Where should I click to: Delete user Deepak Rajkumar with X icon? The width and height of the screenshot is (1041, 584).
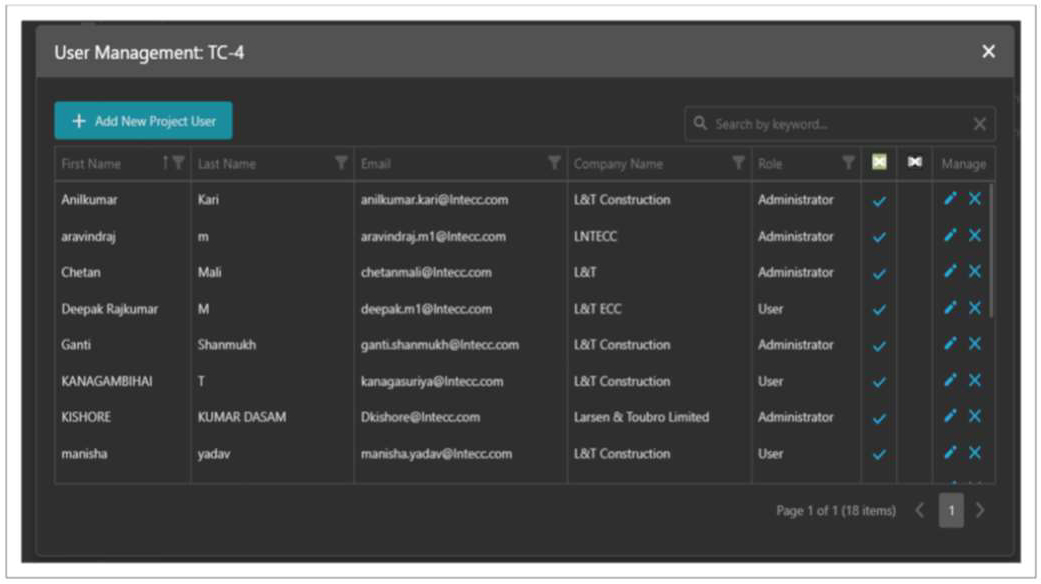975,308
